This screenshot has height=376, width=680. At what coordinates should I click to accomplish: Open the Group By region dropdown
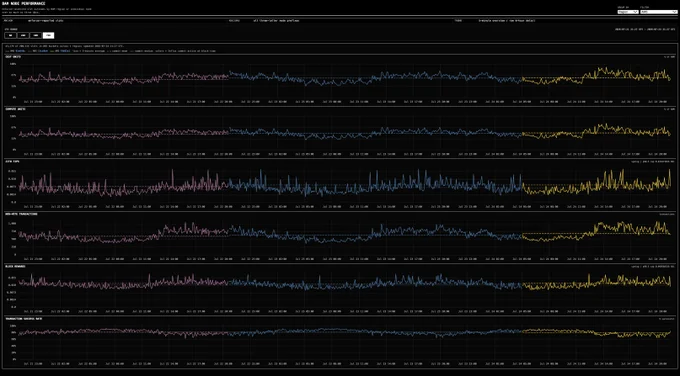628,12
